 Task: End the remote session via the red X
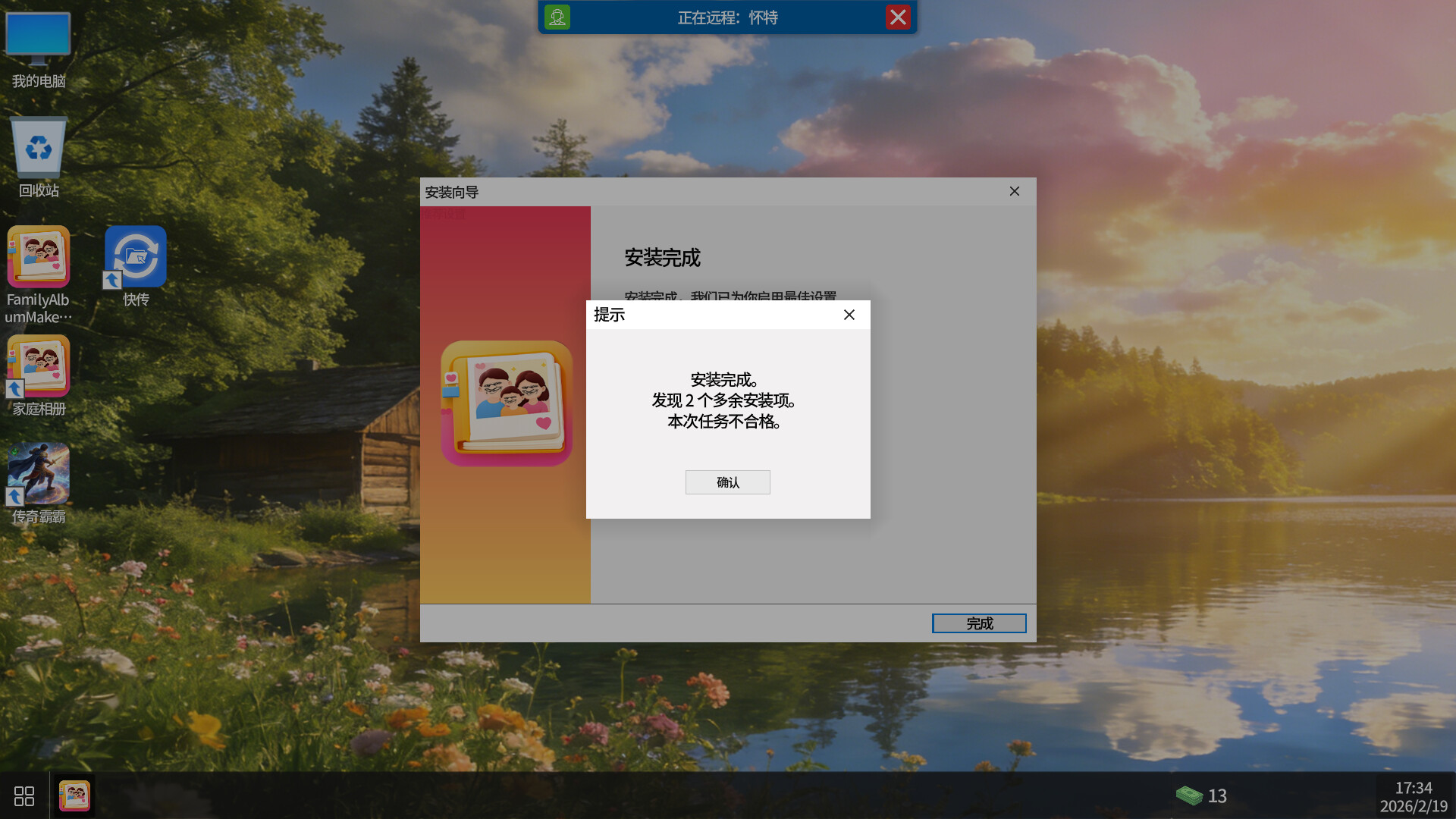tap(899, 17)
